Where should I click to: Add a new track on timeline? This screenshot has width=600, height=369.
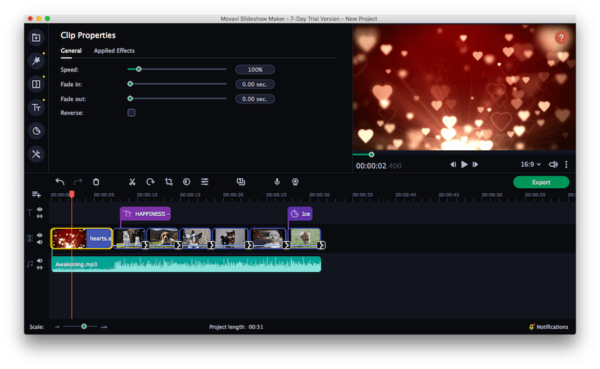[36, 194]
